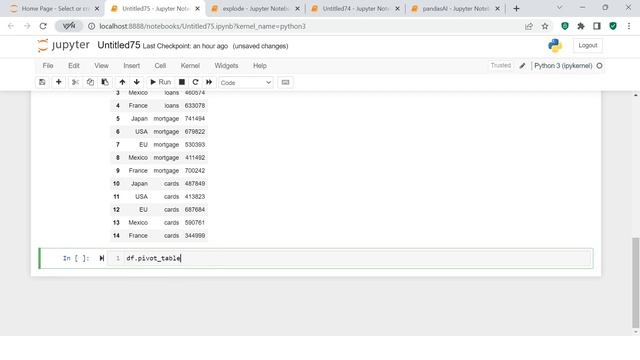Click the Trusted notebook indicator
Viewport: 640px width, 360px height.
500,65
